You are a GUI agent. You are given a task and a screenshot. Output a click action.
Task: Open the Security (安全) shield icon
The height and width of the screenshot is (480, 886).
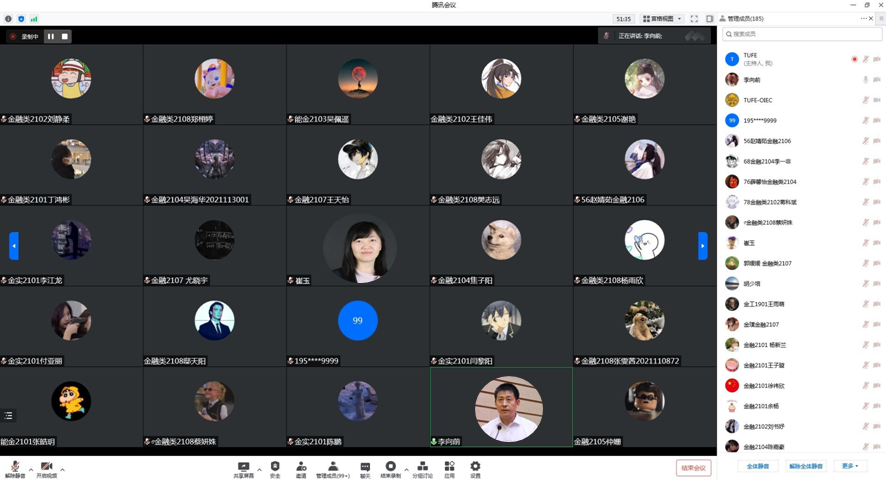[x=275, y=468]
